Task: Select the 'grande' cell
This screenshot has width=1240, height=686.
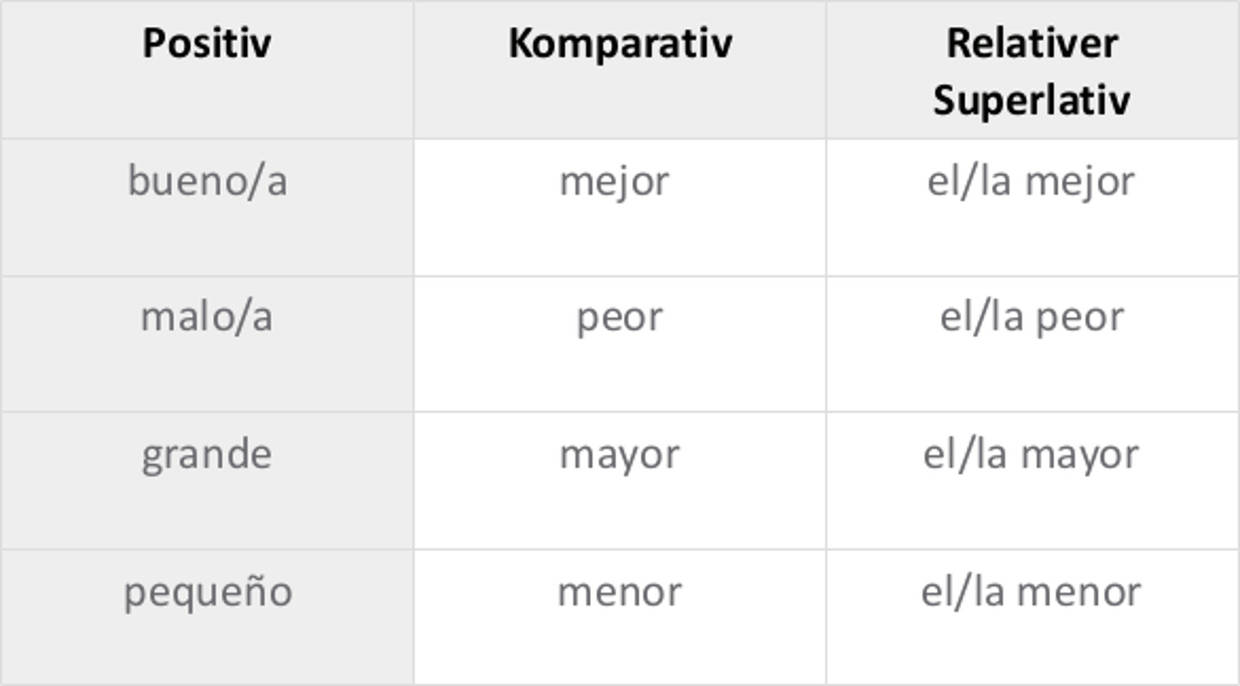Action: point(206,456)
